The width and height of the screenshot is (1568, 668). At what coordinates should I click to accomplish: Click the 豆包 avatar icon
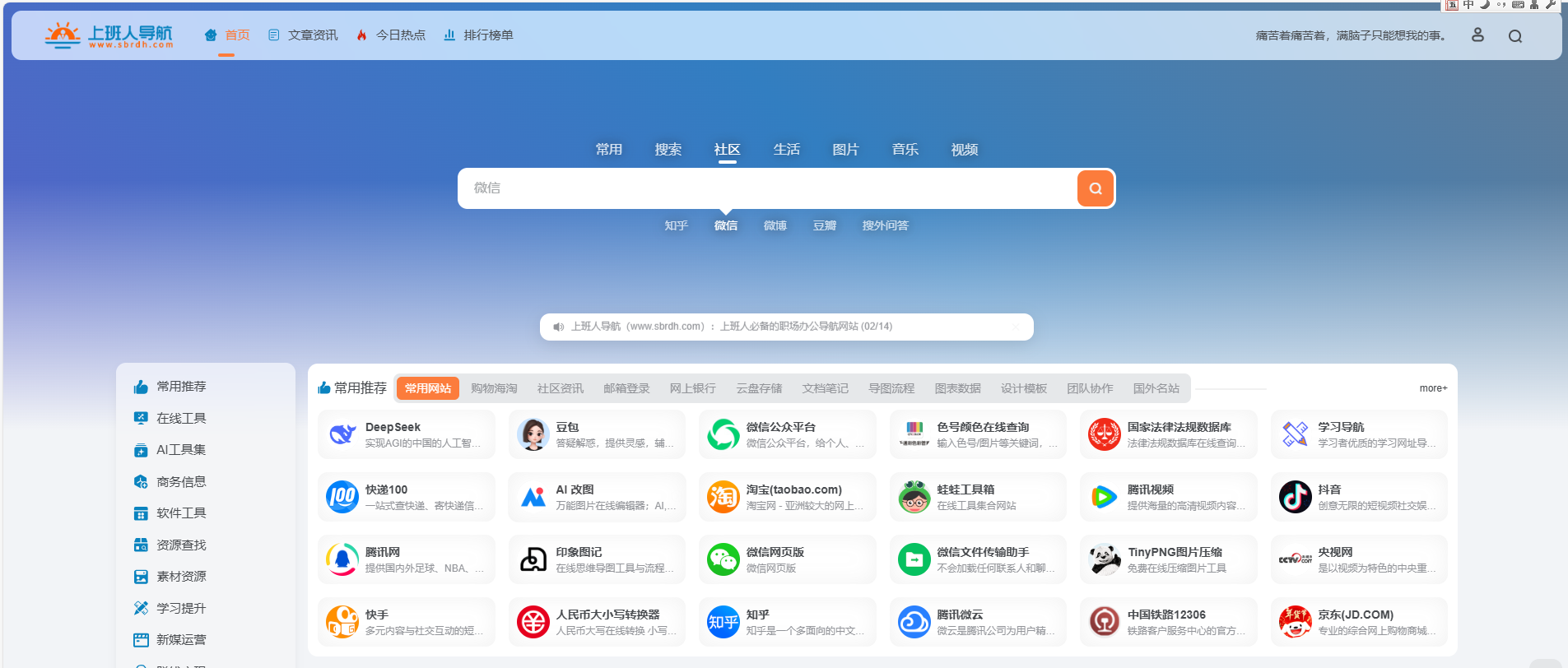[x=533, y=434]
